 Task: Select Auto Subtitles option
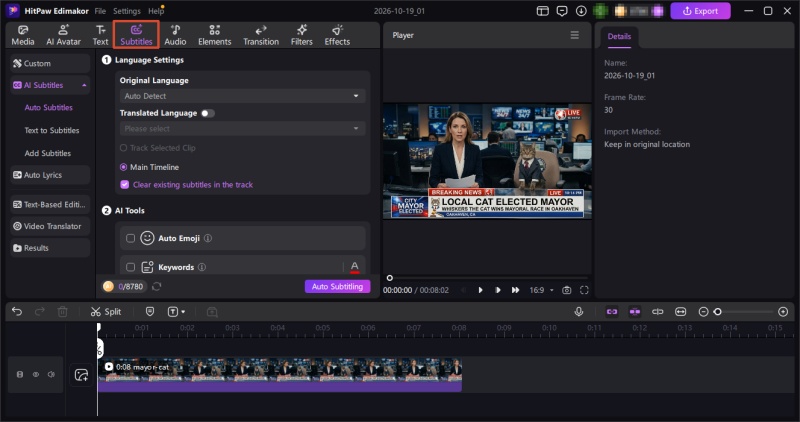48,108
